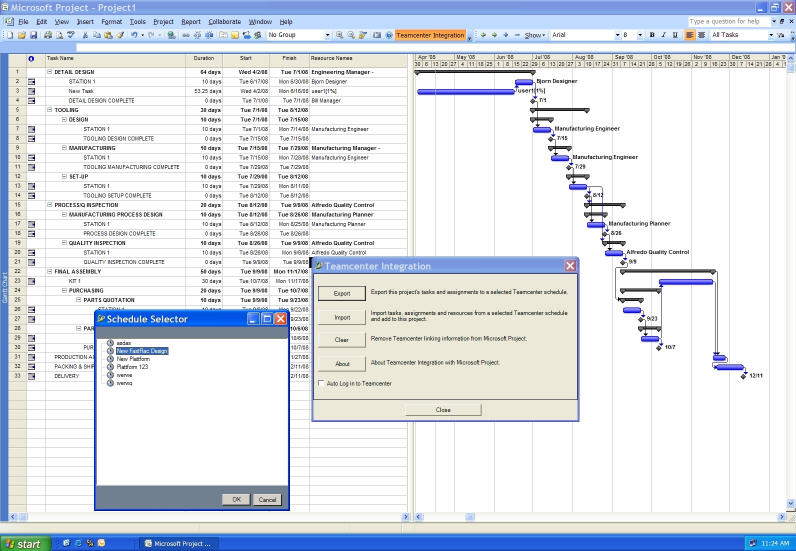The height and width of the screenshot is (551, 796).
Task: Click the Indent green right arrow
Action: [x=494, y=35]
